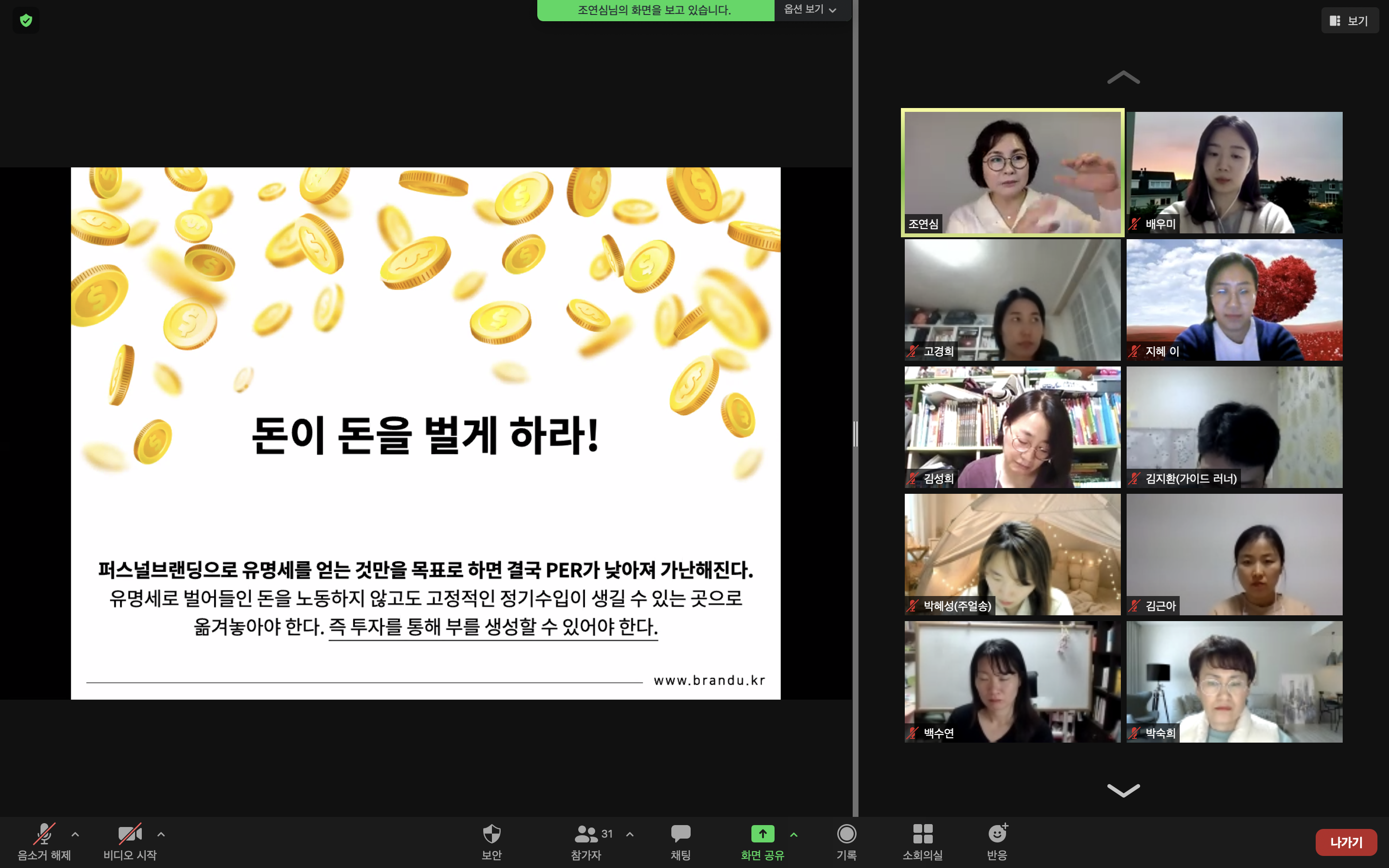Start recording with the 기록 icon
Screen dimensions: 1389x868
click(846, 834)
